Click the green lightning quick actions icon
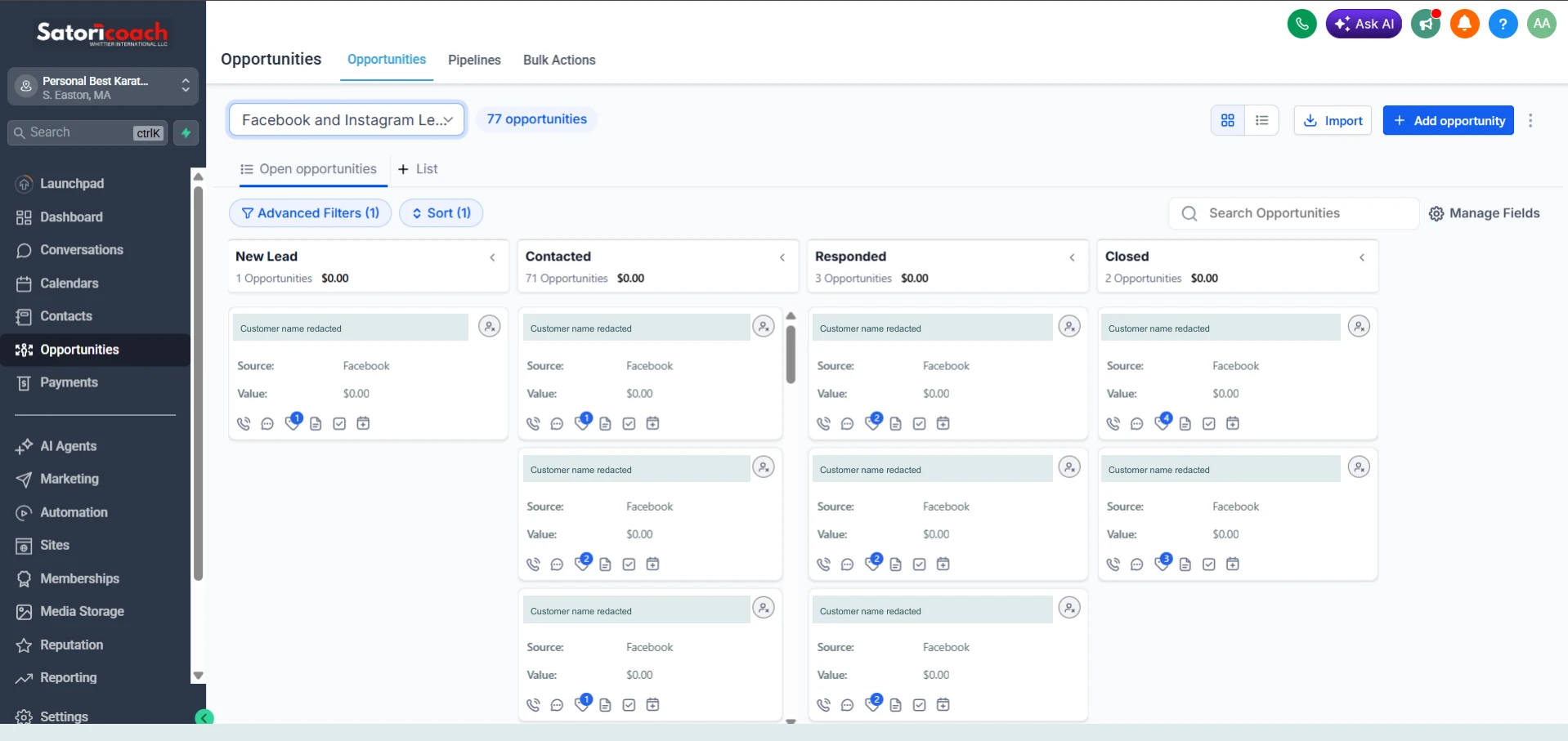The image size is (1568, 741). (186, 133)
